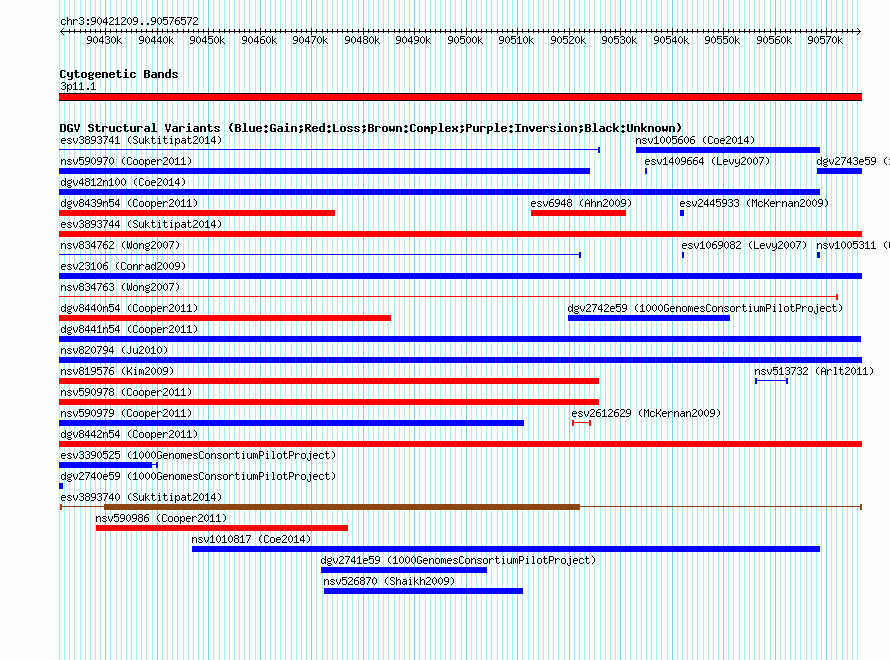This screenshot has width=890, height=660.
Task: Click the Cytogenetic Bands track title
Action: coord(119,74)
